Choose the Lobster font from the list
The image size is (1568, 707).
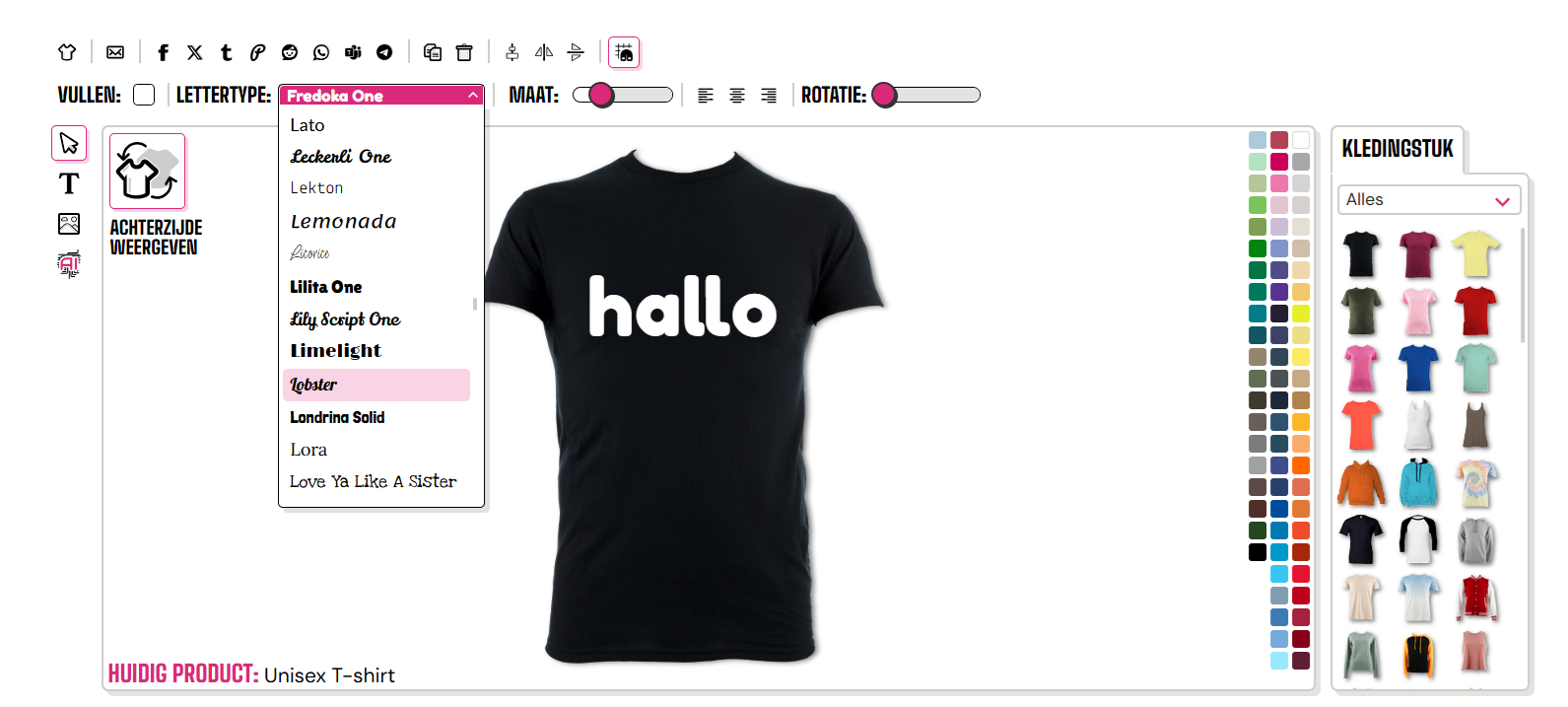pos(376,385)
